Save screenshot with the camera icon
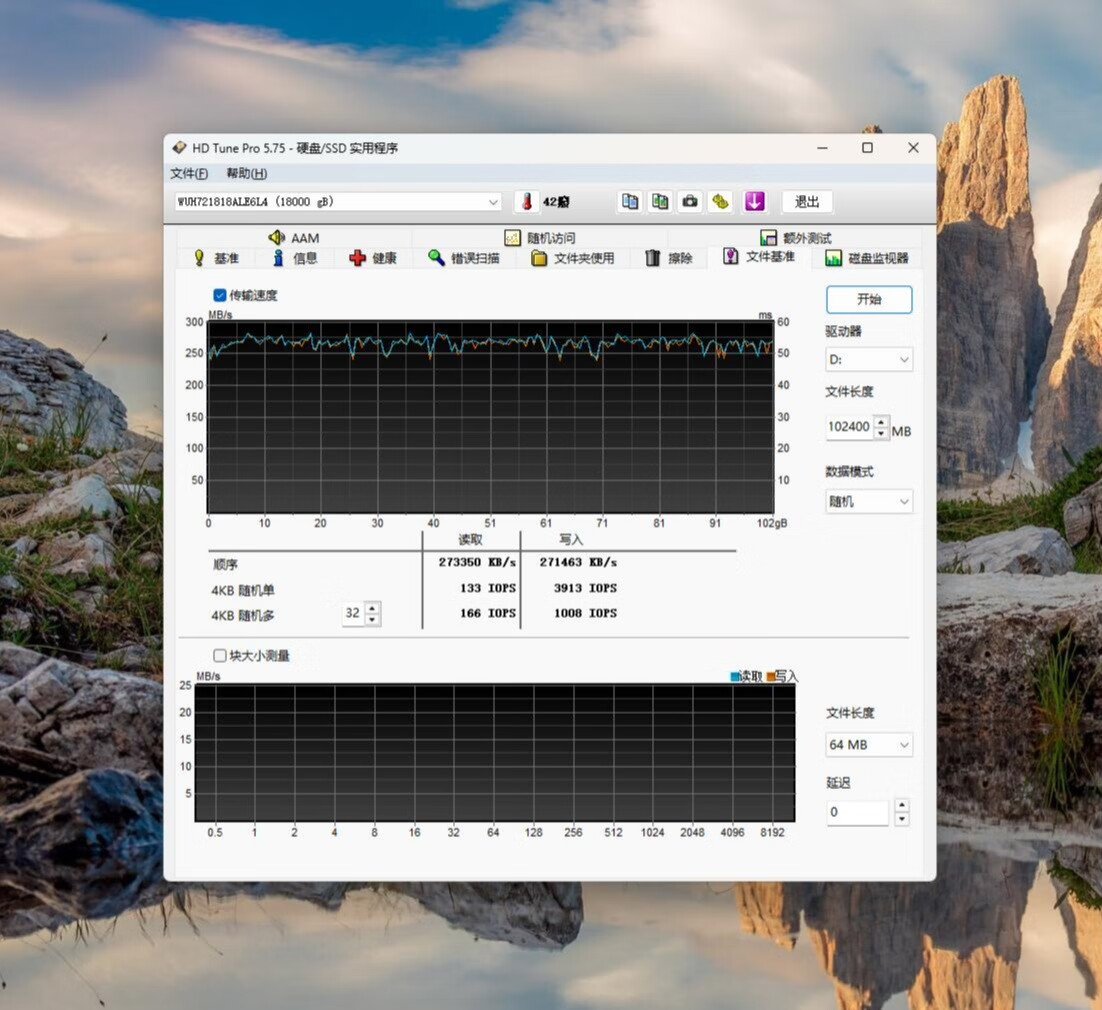 click(690, 202)
